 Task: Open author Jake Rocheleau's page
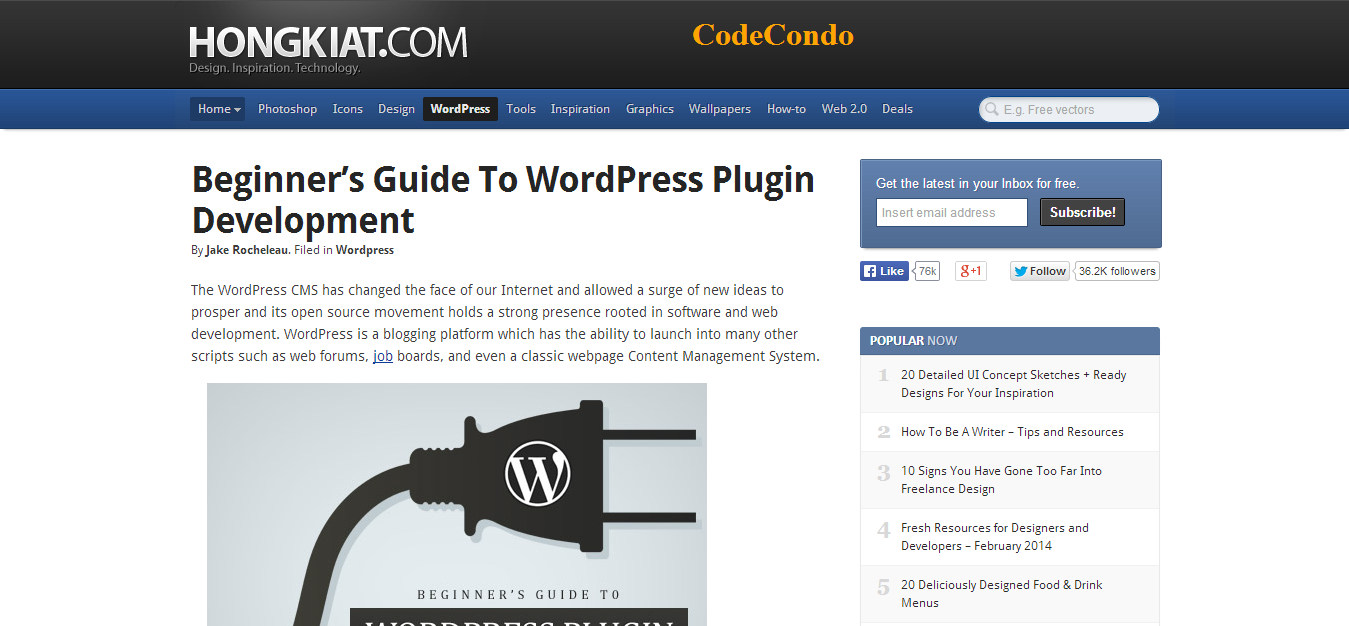point(247,250)
